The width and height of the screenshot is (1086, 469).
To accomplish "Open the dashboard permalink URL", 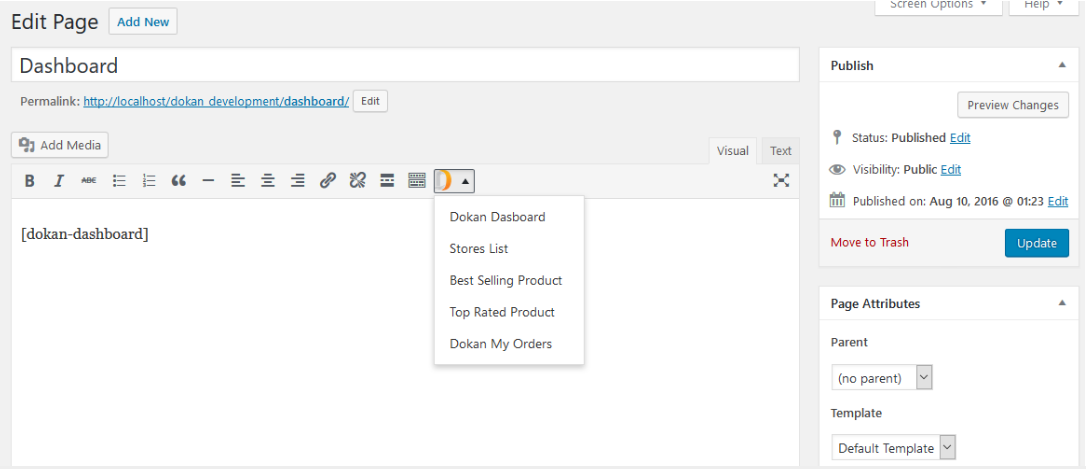I will point(216,101).
